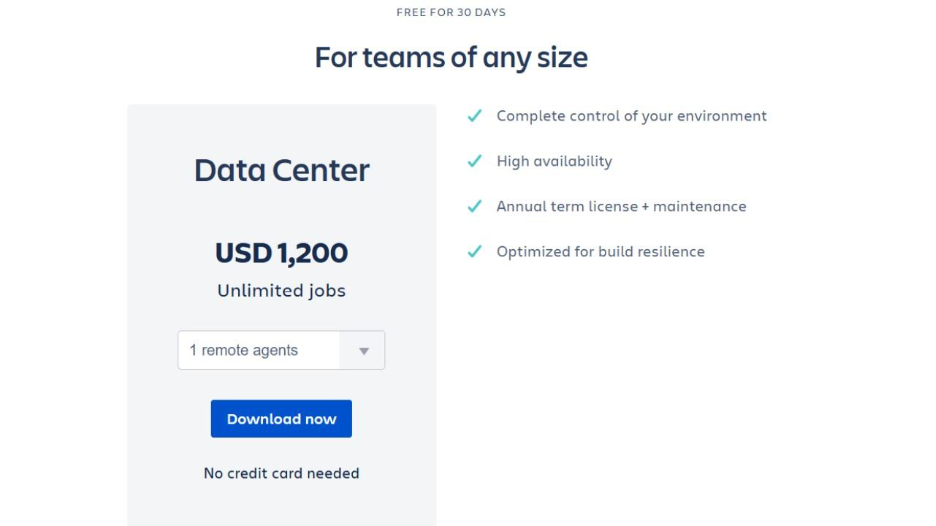Click Complete control of your environment text
This screenshot has height=526, width=936.
point(631,116)
